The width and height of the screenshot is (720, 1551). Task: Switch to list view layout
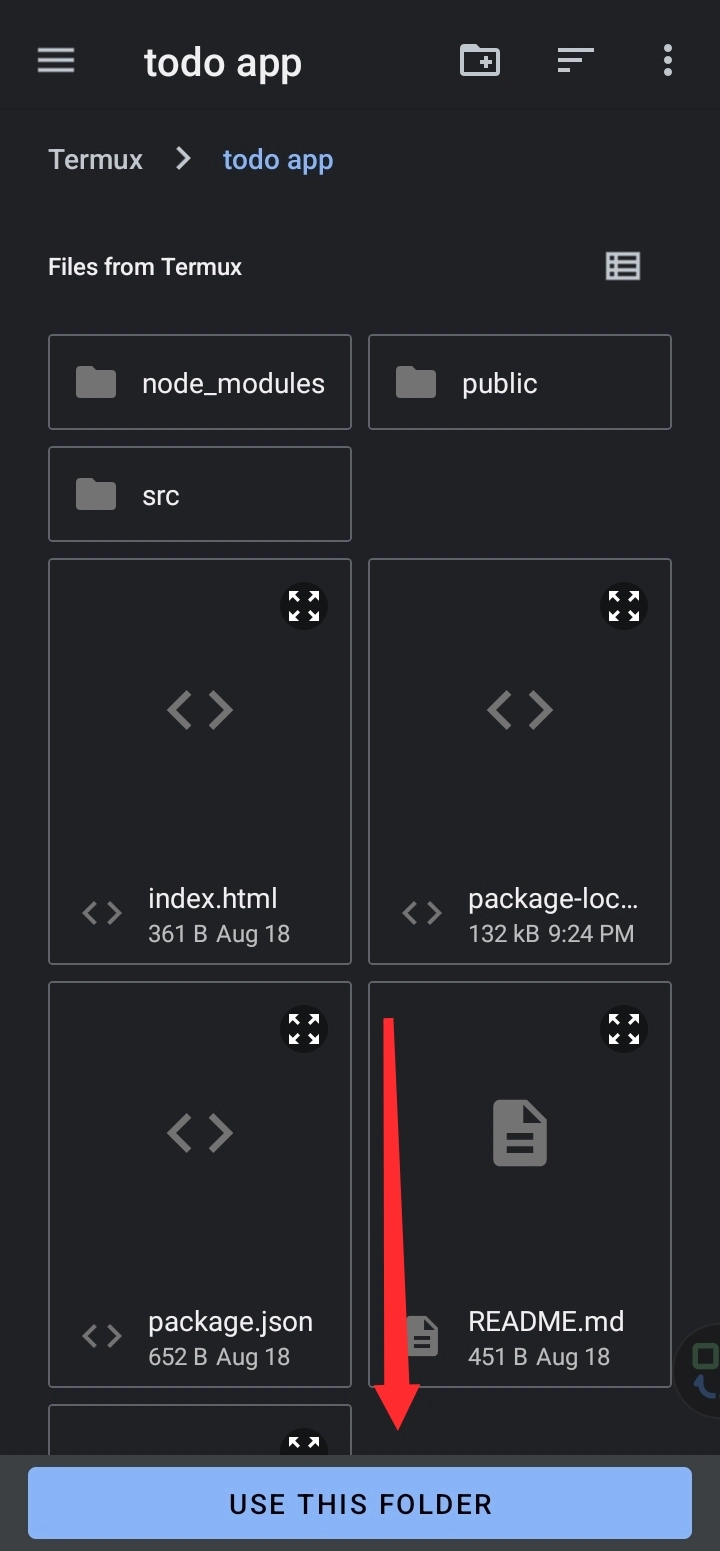623,266
